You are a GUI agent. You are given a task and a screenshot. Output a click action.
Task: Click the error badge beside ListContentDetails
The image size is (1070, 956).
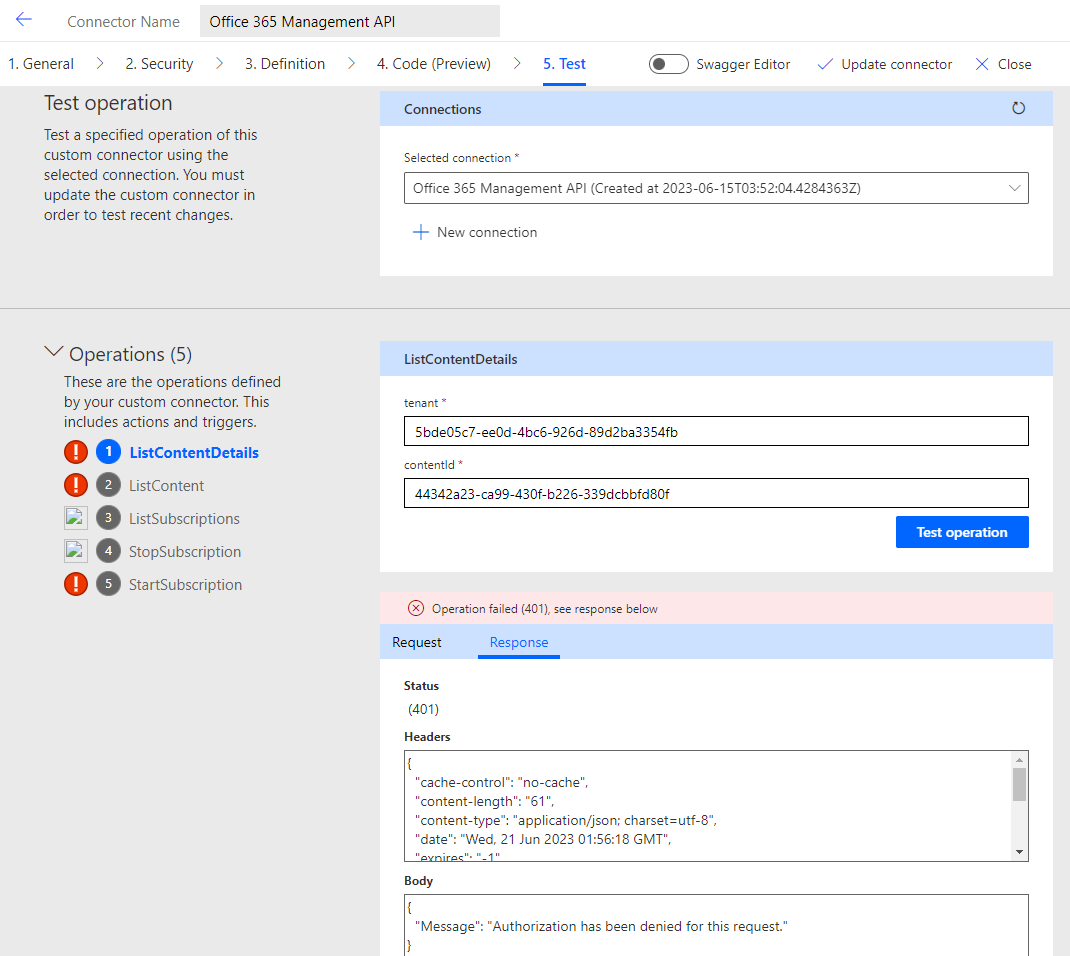[75, 452]
